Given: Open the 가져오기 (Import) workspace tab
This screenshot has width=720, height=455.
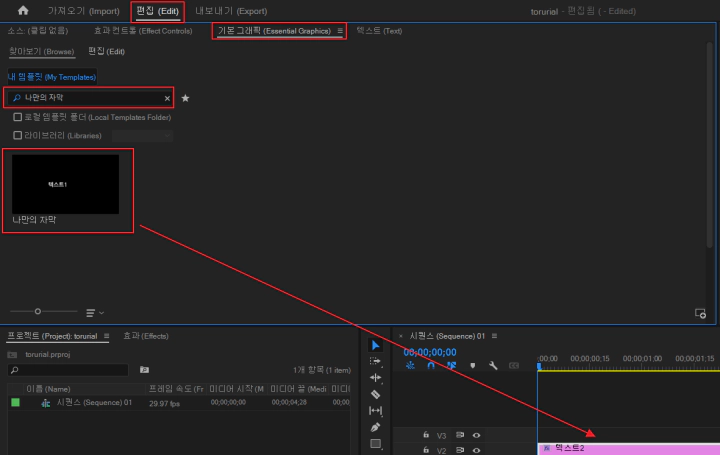Looking at the screenshot, I should (84, 11).
